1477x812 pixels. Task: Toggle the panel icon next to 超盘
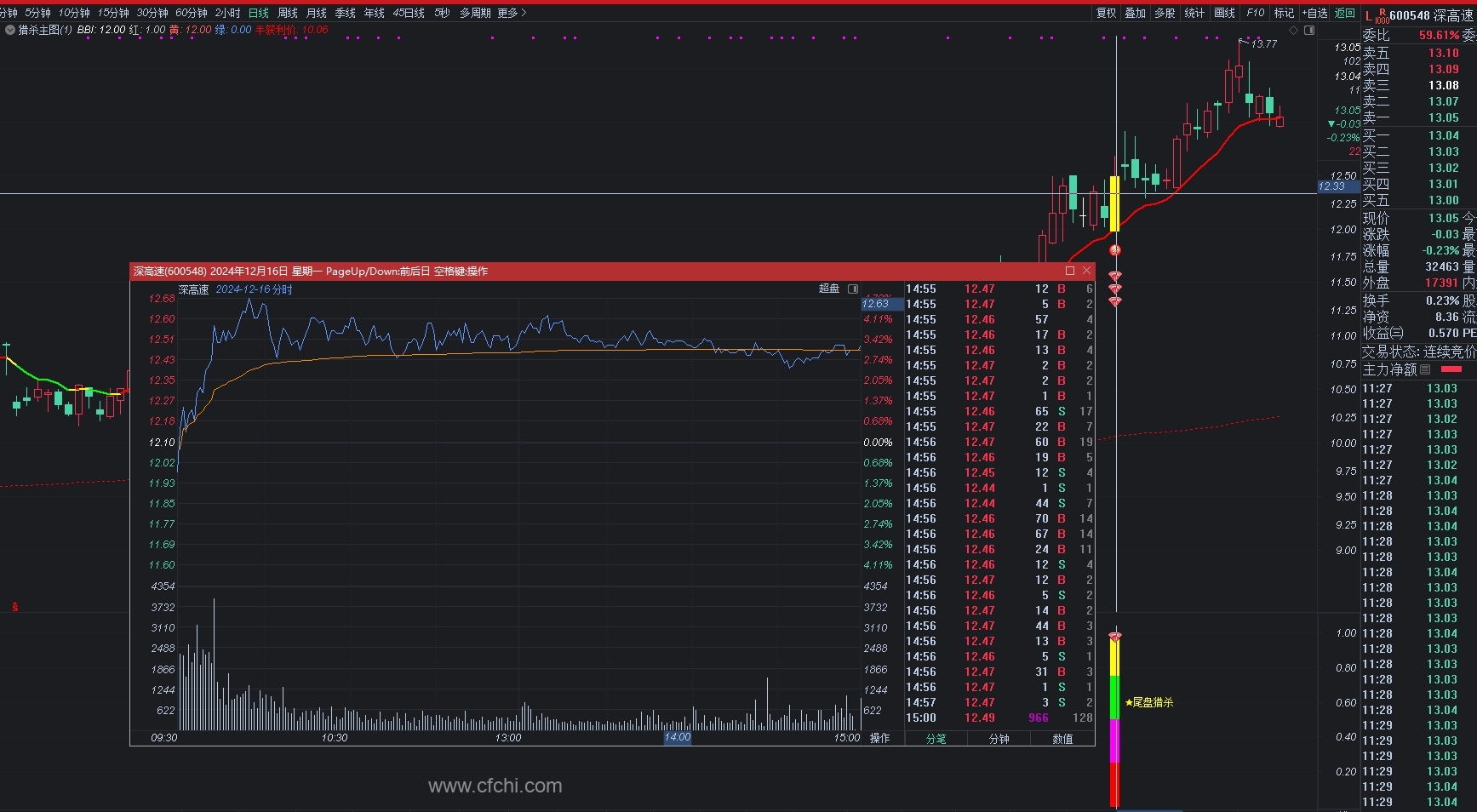853,289
